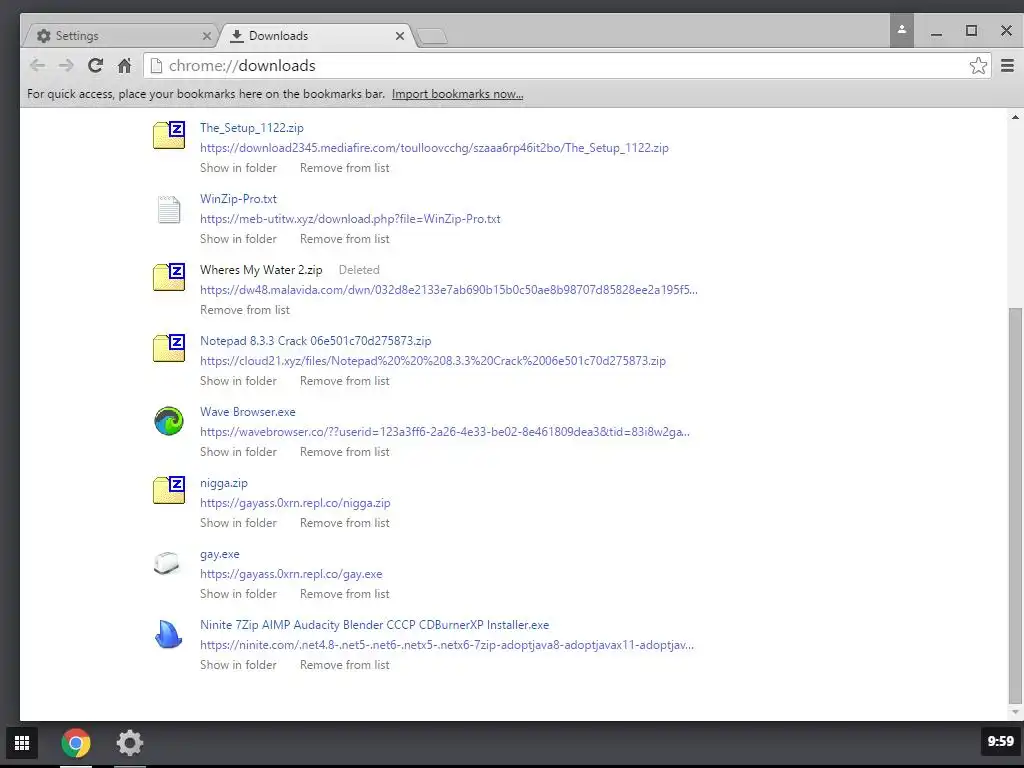Click the Wave Browser.exe icon

(x=169, y=421)
